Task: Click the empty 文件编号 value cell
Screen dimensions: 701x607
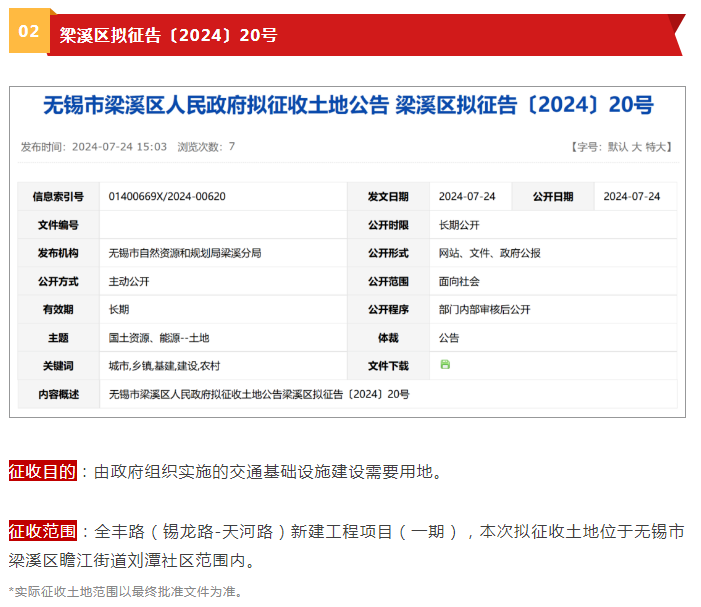Action: point(223,225)
